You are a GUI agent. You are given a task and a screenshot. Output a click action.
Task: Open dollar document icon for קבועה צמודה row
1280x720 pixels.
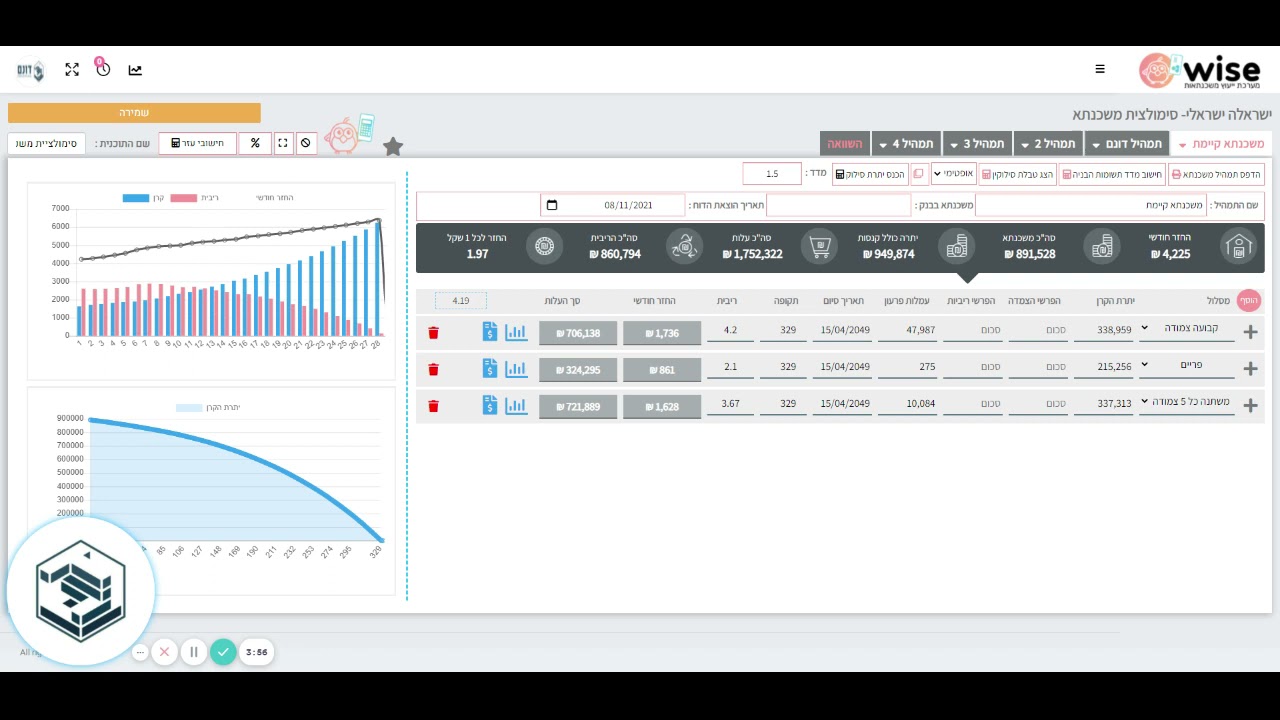pyautogui.click(x=489, y=331)
